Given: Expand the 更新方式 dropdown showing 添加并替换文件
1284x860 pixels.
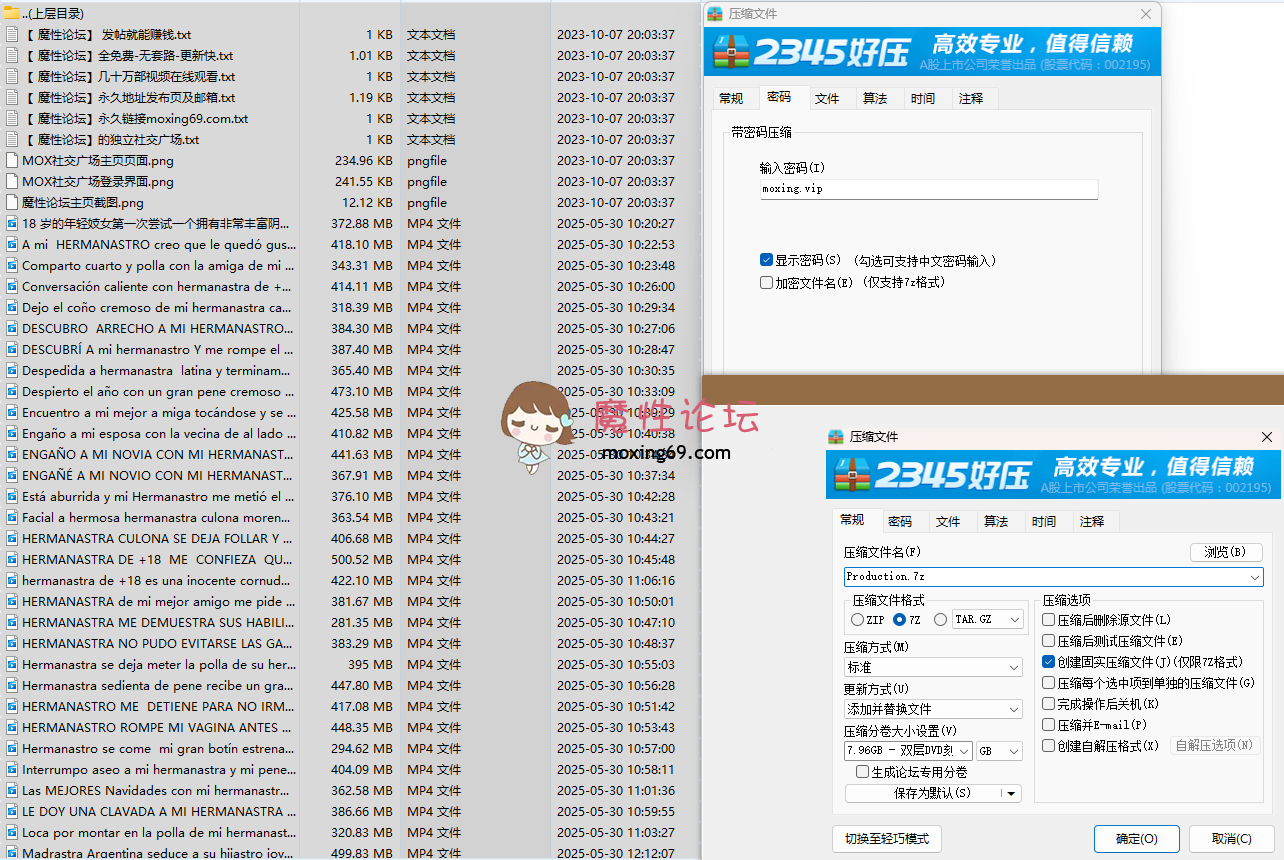Looking at the screenshot, I should click(x=932, y=709).
